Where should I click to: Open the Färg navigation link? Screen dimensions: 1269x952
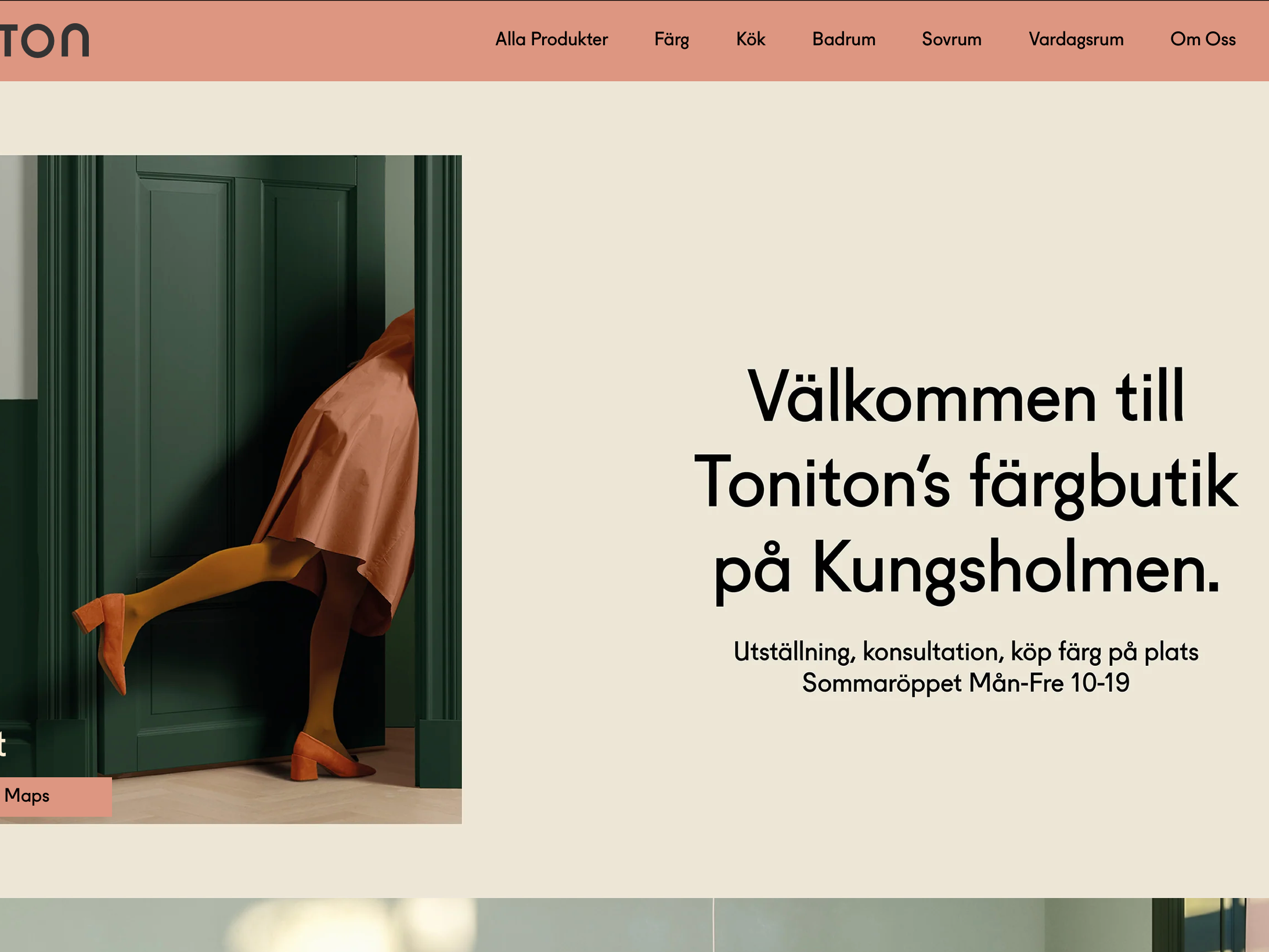tap(672, 39)
